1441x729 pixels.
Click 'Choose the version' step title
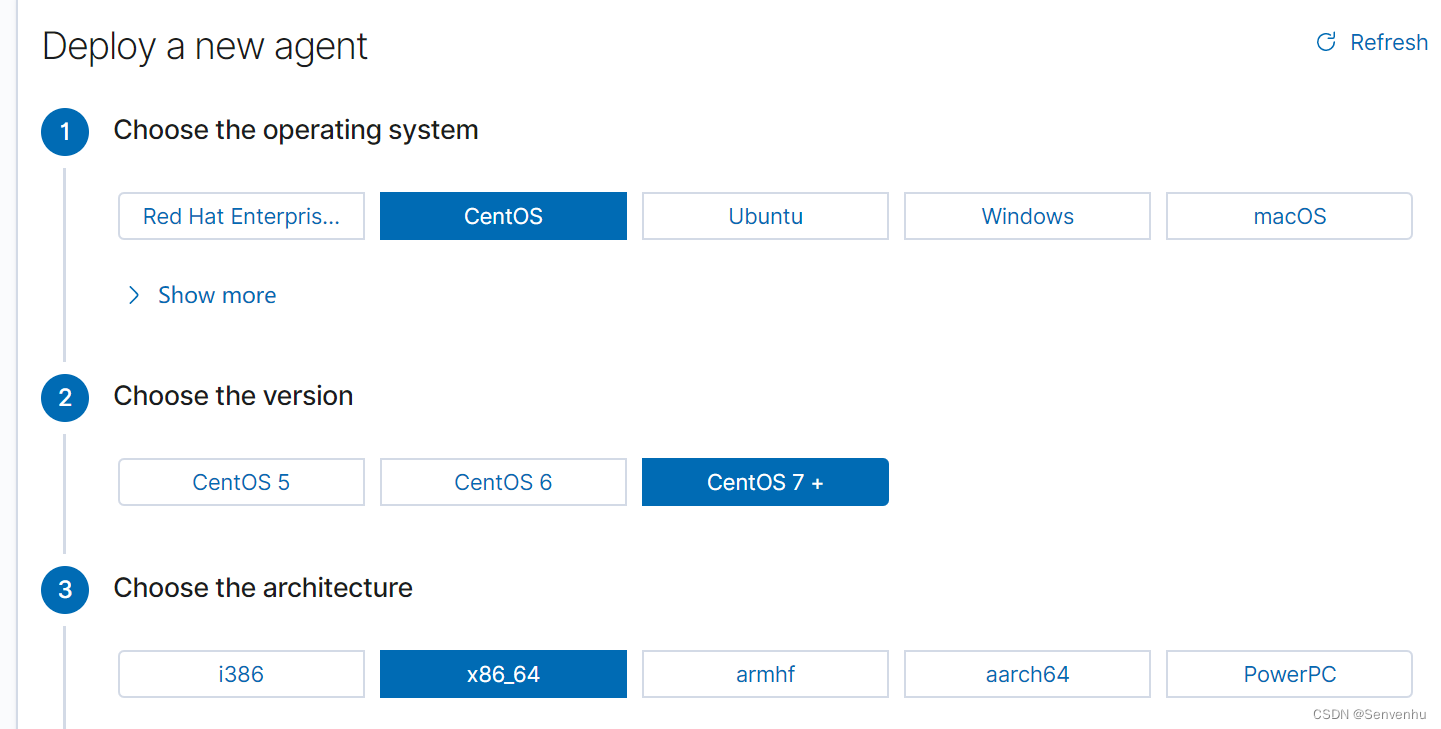[x=233, y=396]
